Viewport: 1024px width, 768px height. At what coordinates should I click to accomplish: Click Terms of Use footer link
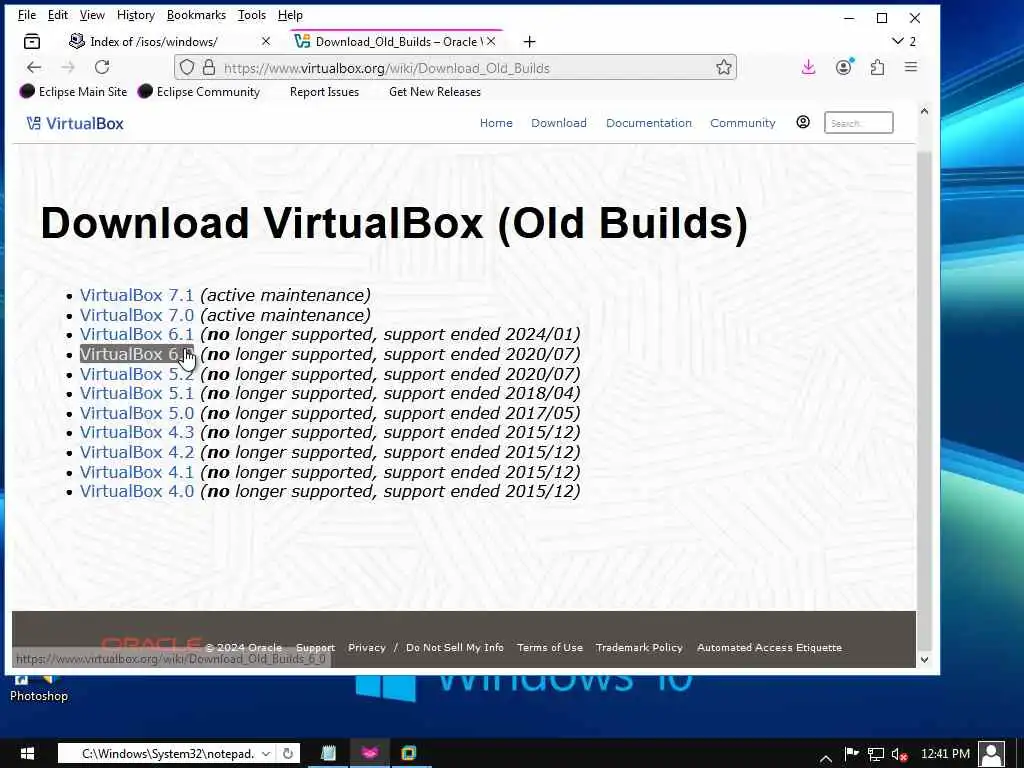(549, 647)
